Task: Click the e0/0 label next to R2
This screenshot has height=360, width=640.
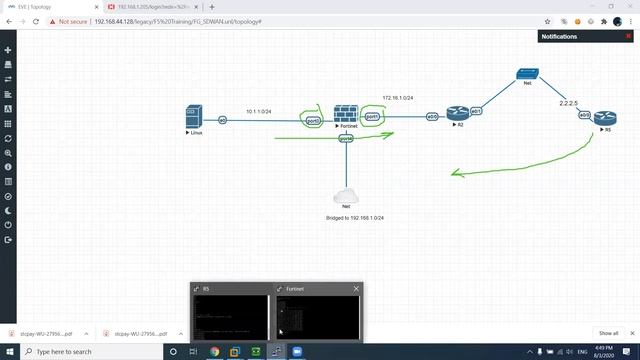Action: click(x=432, y=117)
